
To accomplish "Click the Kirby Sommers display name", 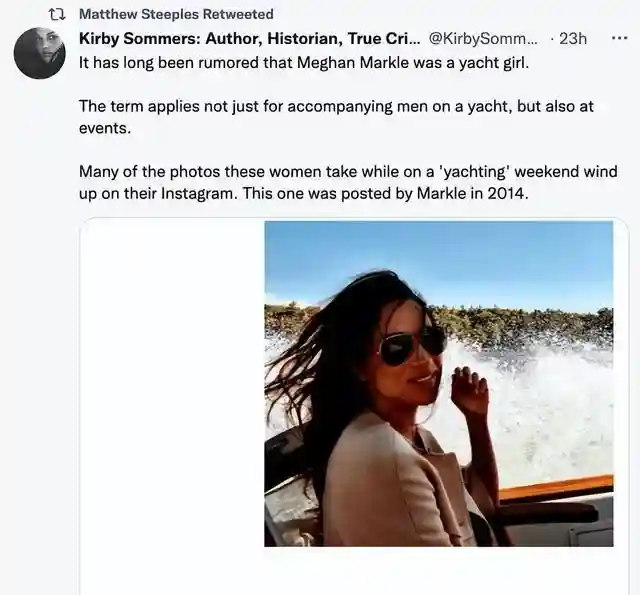I will coord(249,39).
